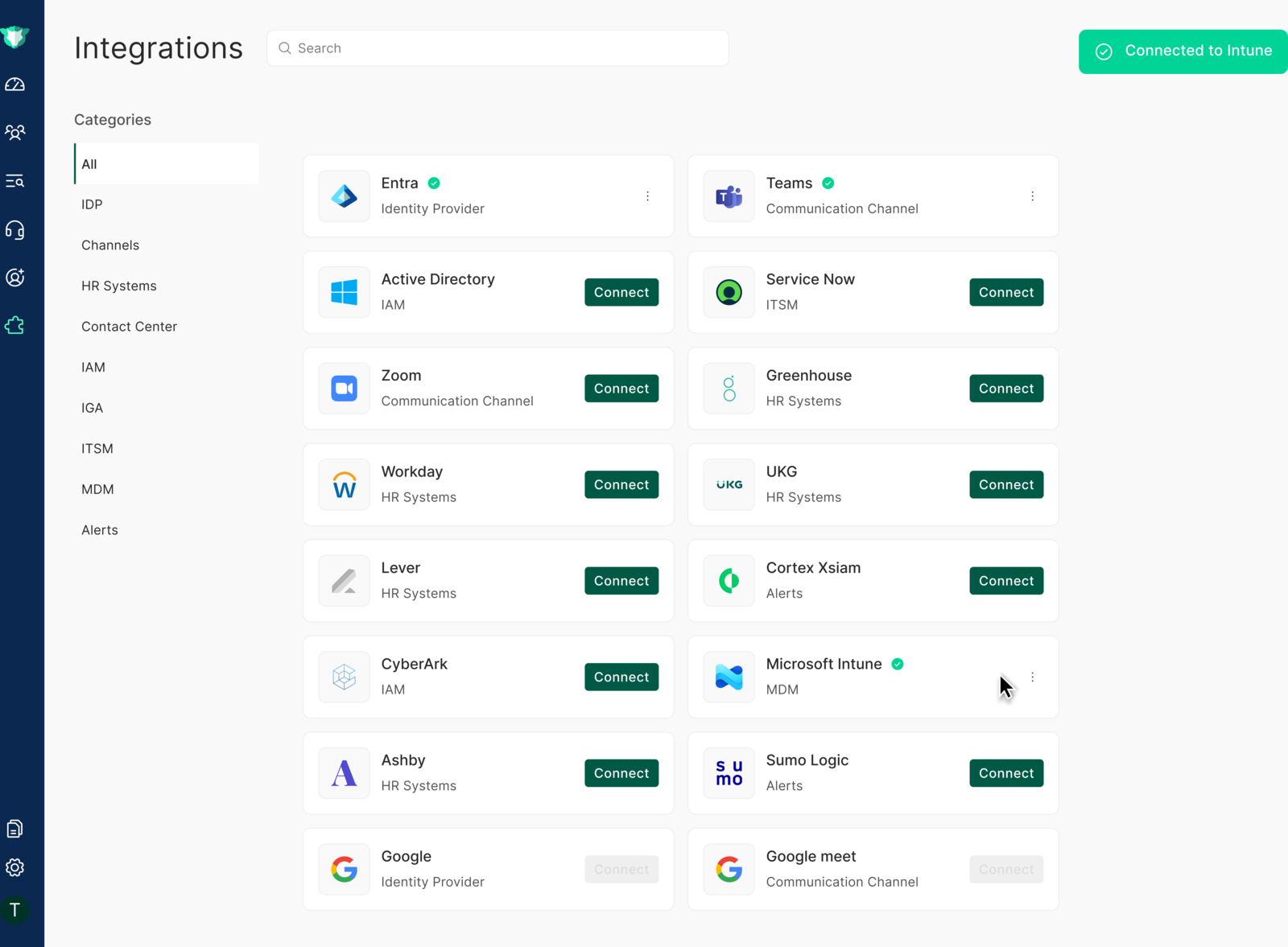Connect the Service Now integration

tap(1006, 292)
